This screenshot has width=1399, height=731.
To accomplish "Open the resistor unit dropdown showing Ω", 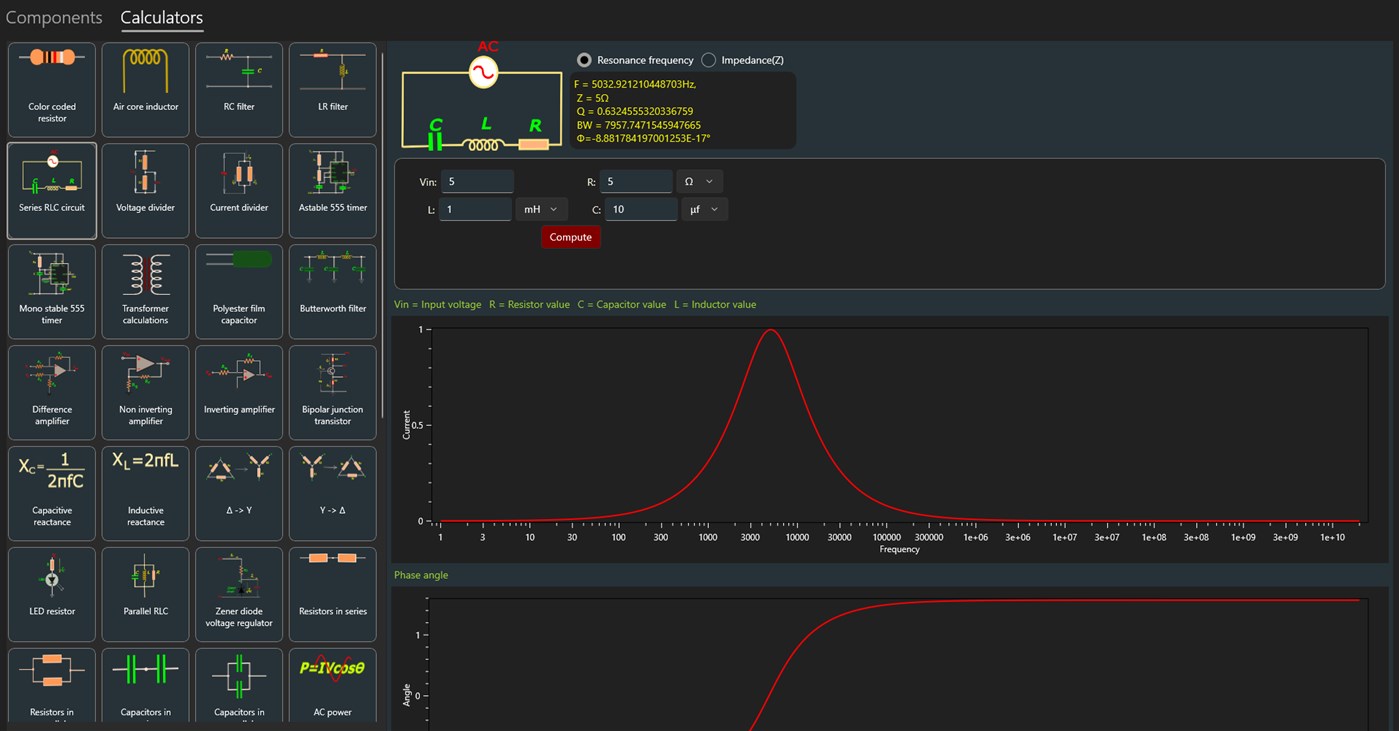I will click(699, 181).
